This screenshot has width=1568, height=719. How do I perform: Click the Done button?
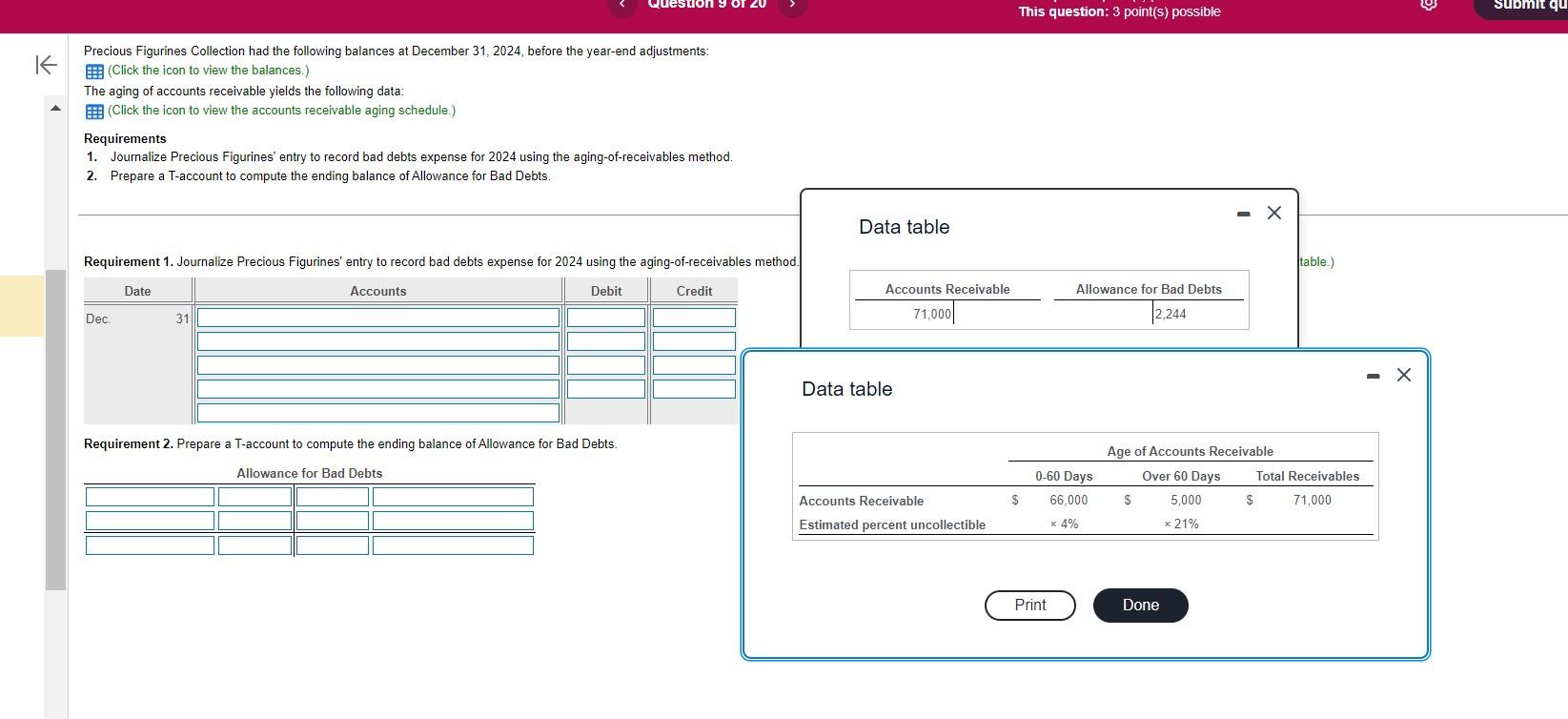pyautogui.click(x=1141, y=606)
